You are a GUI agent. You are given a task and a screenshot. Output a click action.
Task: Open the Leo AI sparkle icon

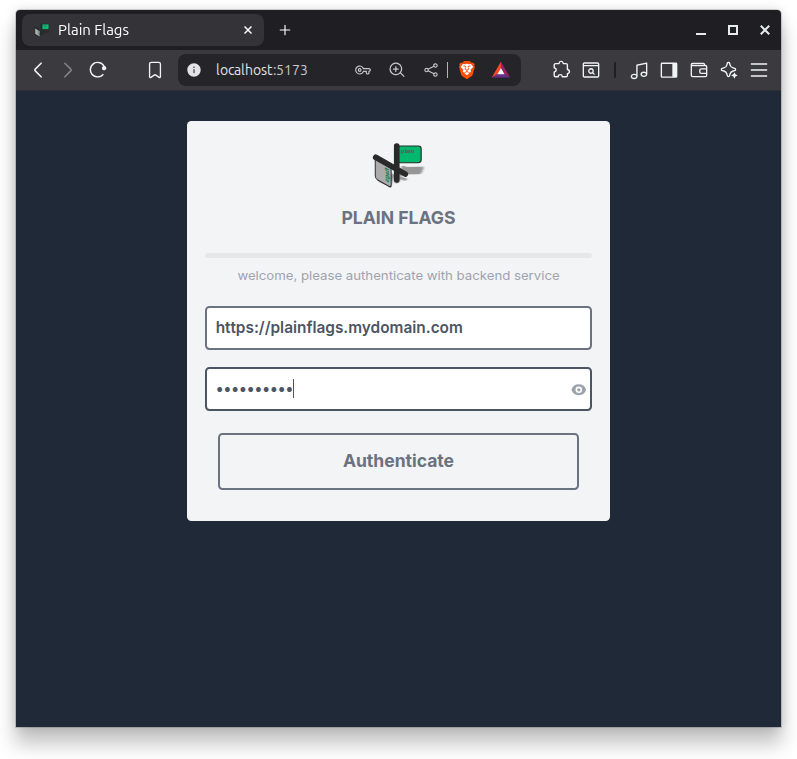pyautogui.click(x=729, y=70)
